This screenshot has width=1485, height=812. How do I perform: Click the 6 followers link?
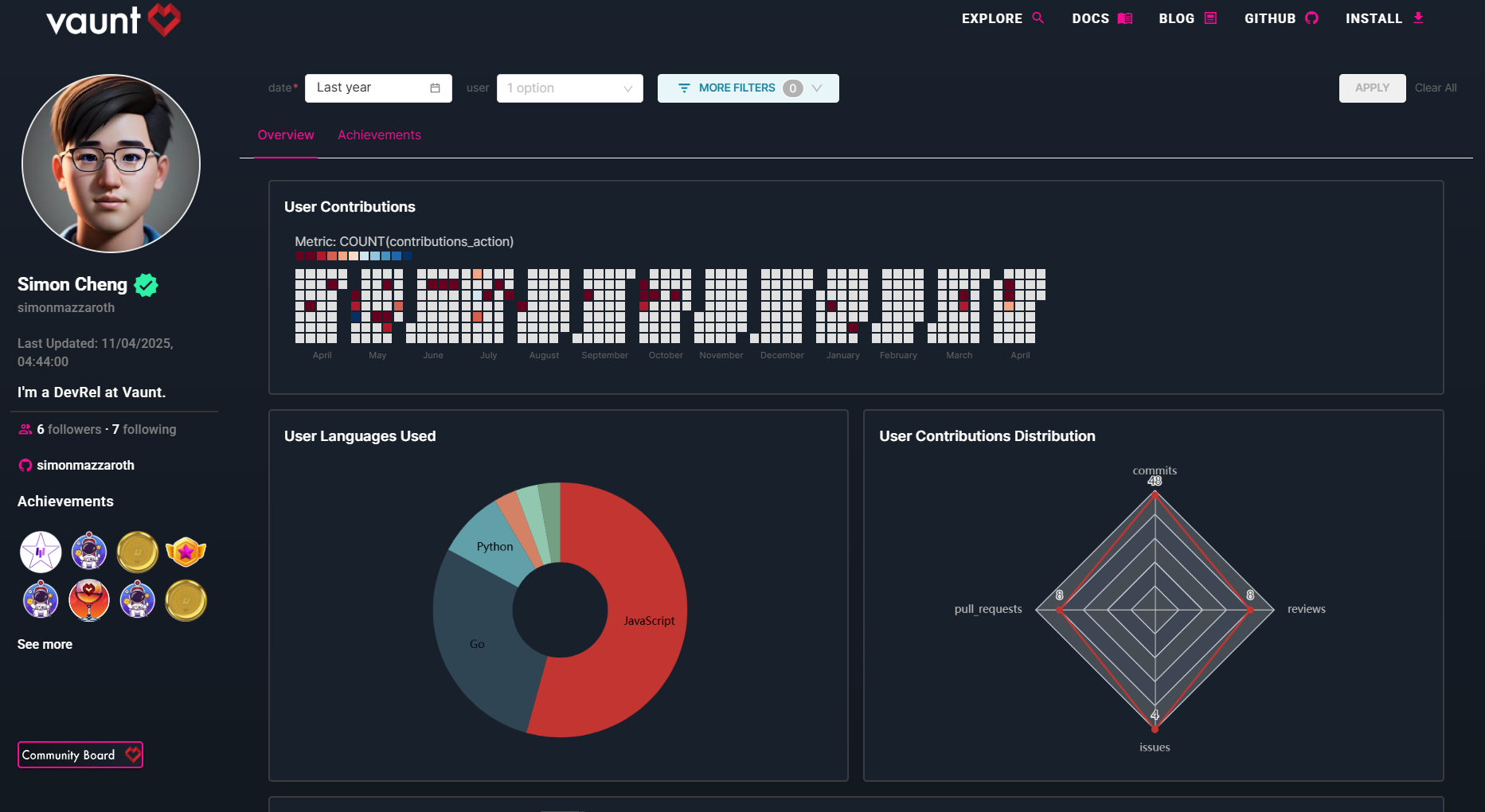(x=69, y=429)
